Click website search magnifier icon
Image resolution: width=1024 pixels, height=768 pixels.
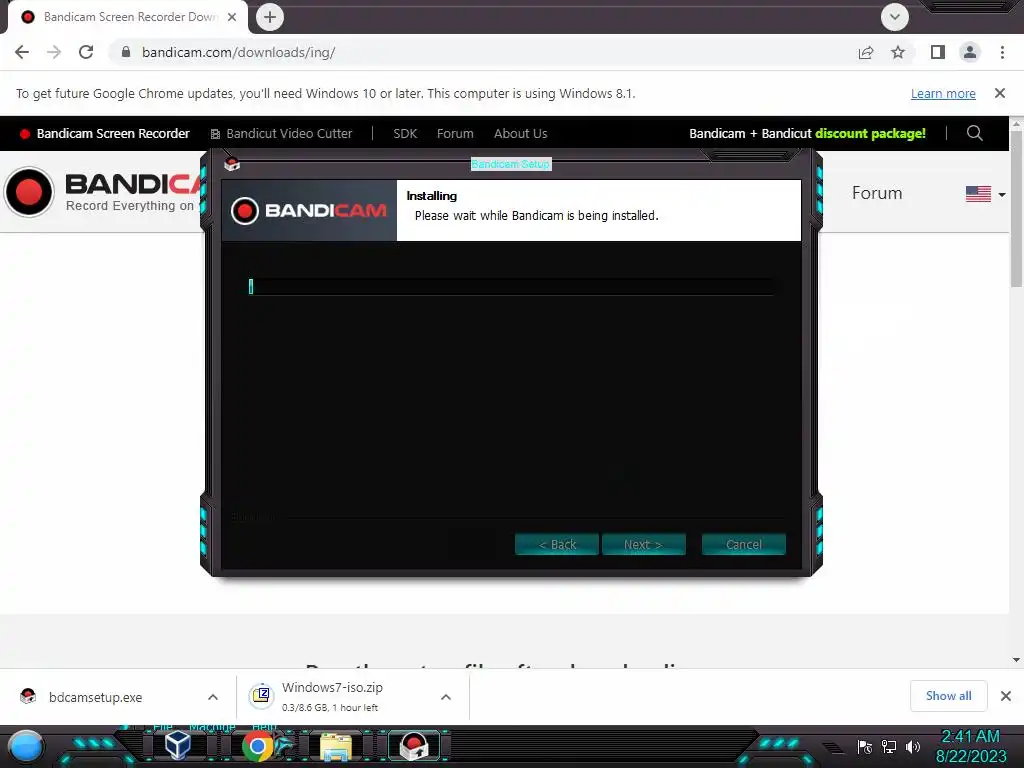(x=974, y=133)
